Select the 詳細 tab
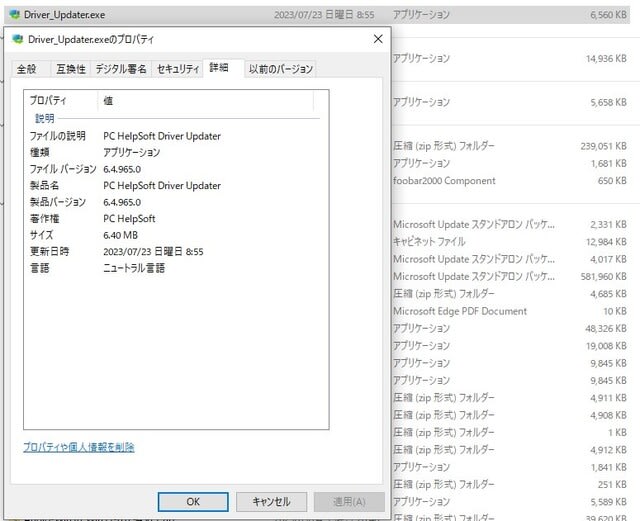The image size is (640, 521). click(223, 68)
